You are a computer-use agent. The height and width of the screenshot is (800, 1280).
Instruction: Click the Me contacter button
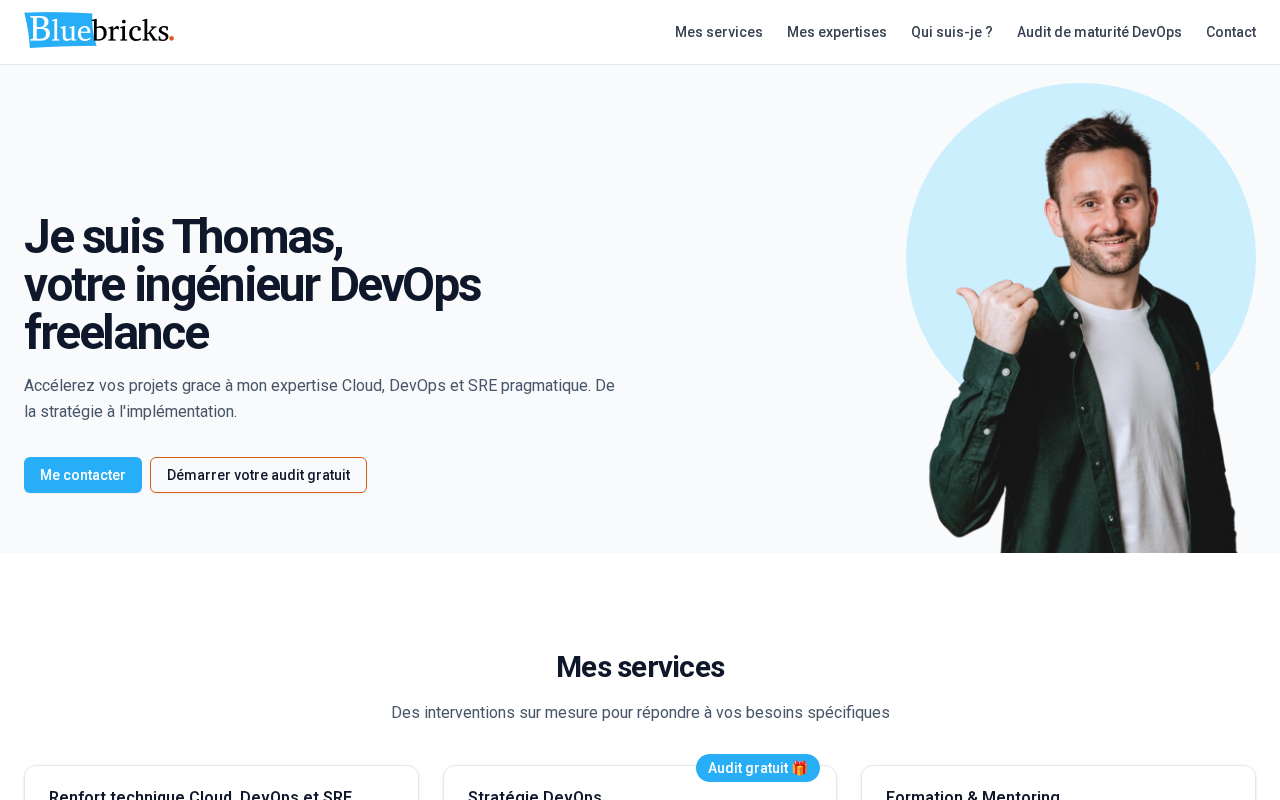pos(83,475)
